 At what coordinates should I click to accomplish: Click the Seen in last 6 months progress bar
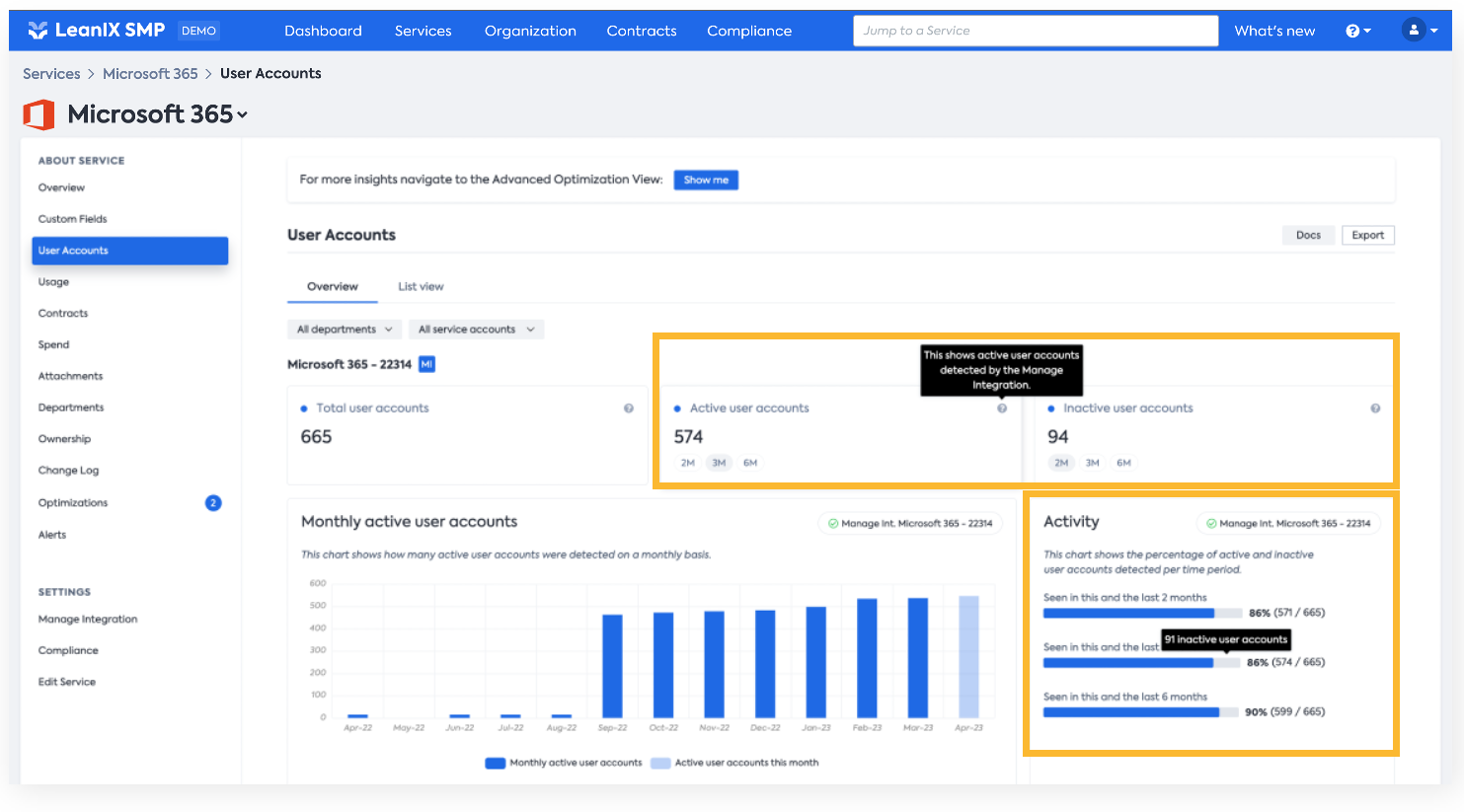(1141, 712)
